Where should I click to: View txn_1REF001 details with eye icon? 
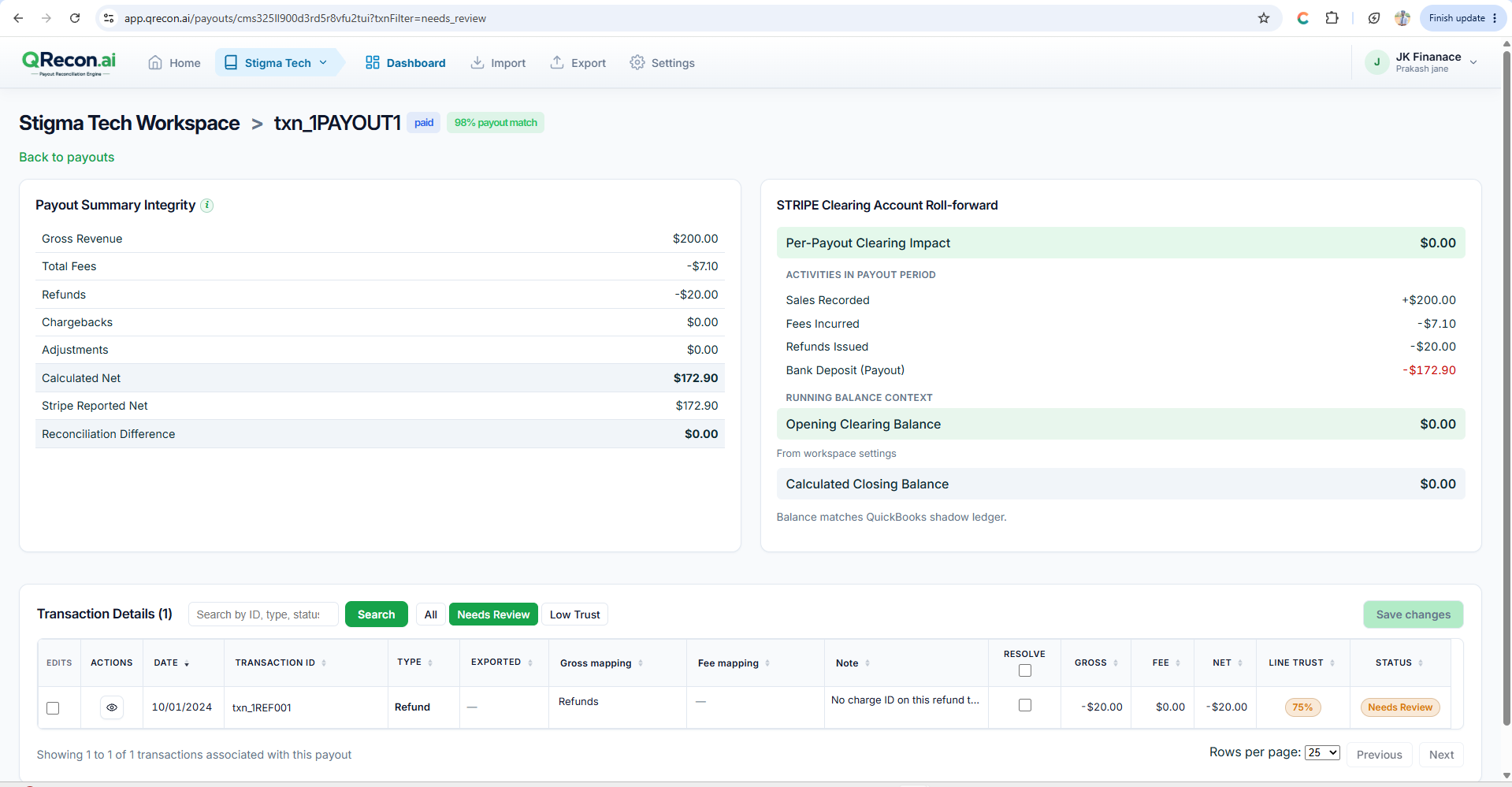tap(112, 707)
